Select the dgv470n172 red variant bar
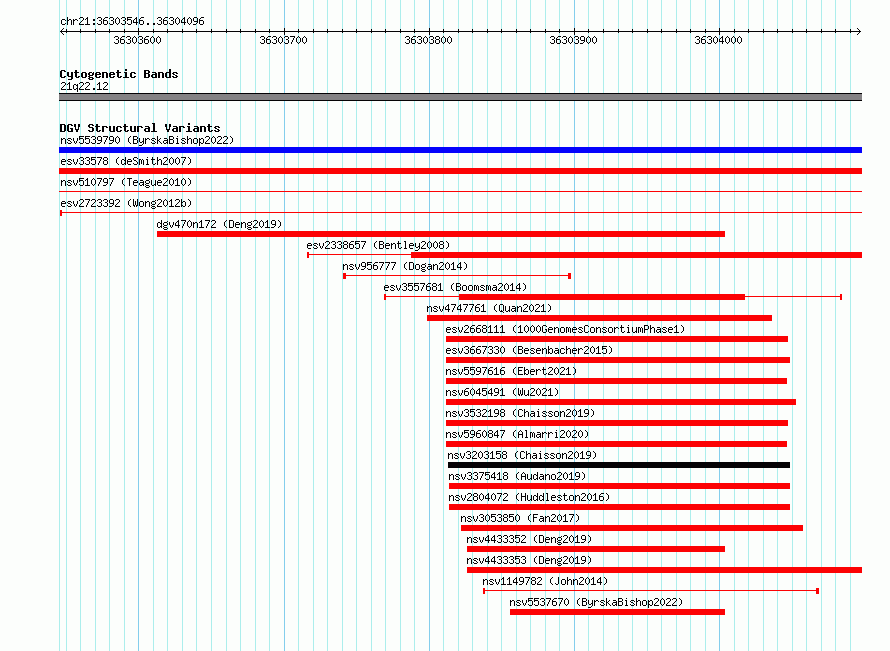890x651 pixels. click(x=441, y=234)
